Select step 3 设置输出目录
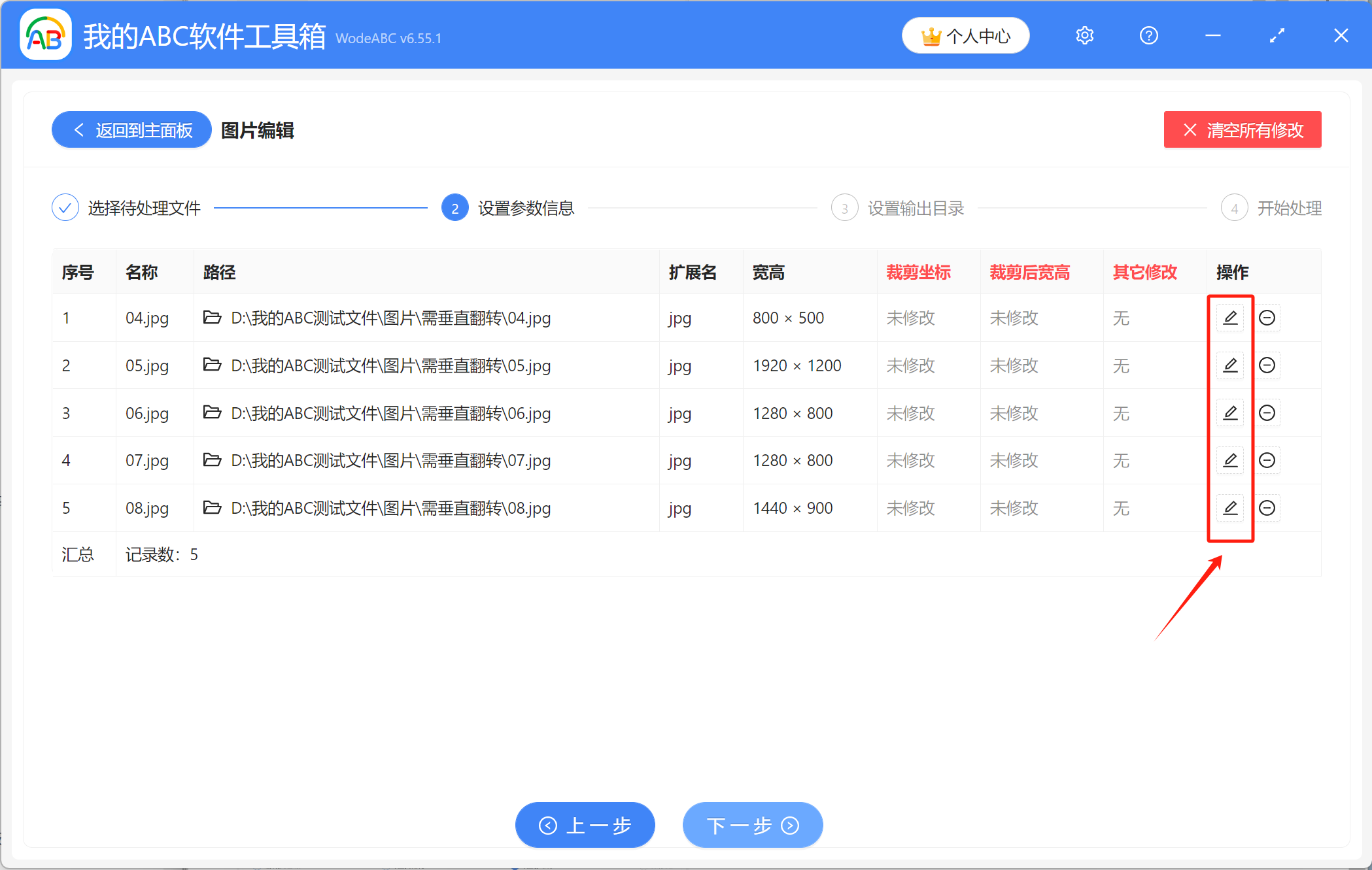This screenshot has width=1372, height=870. click(898, 209)
